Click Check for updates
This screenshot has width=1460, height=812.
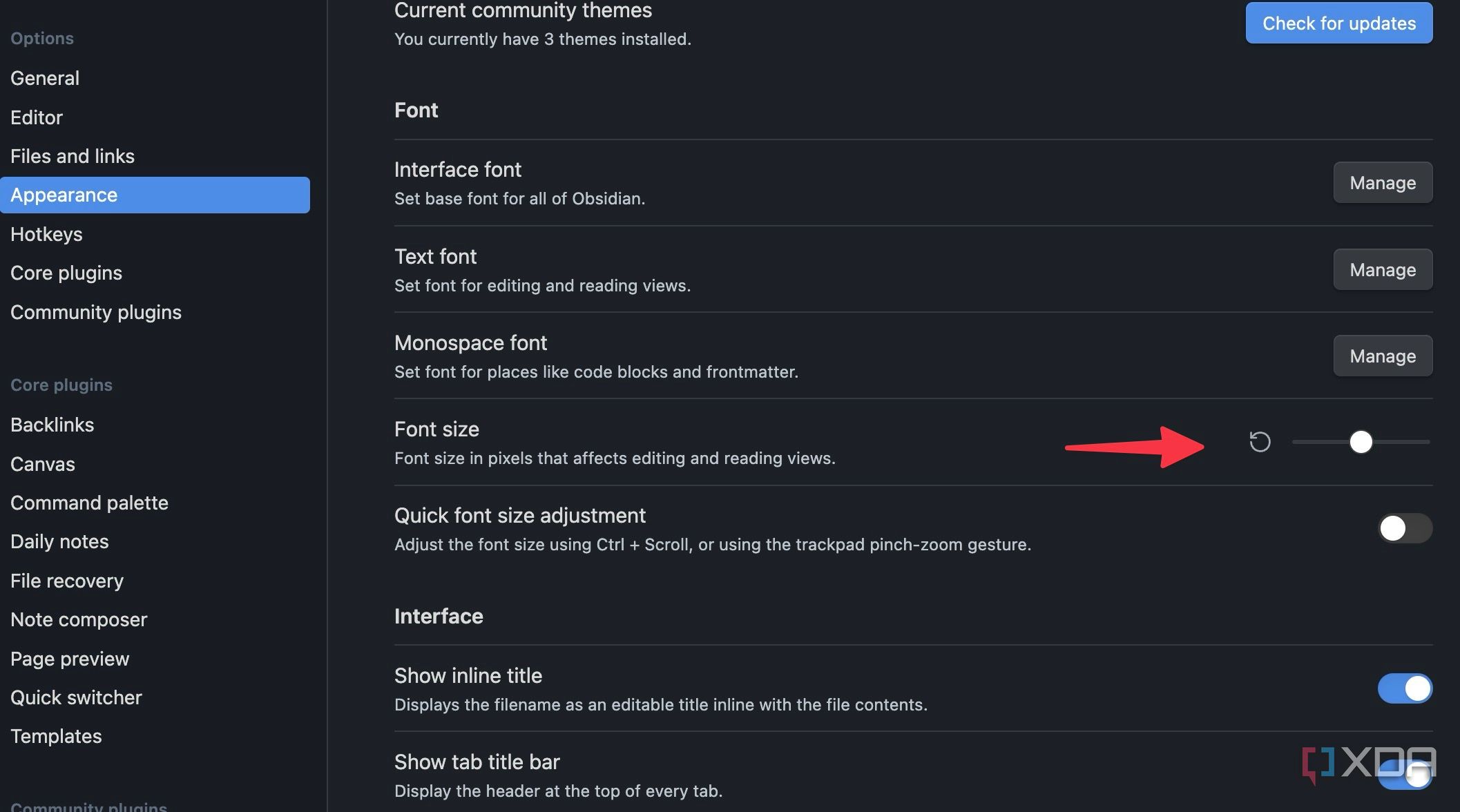coord(1338,23)
